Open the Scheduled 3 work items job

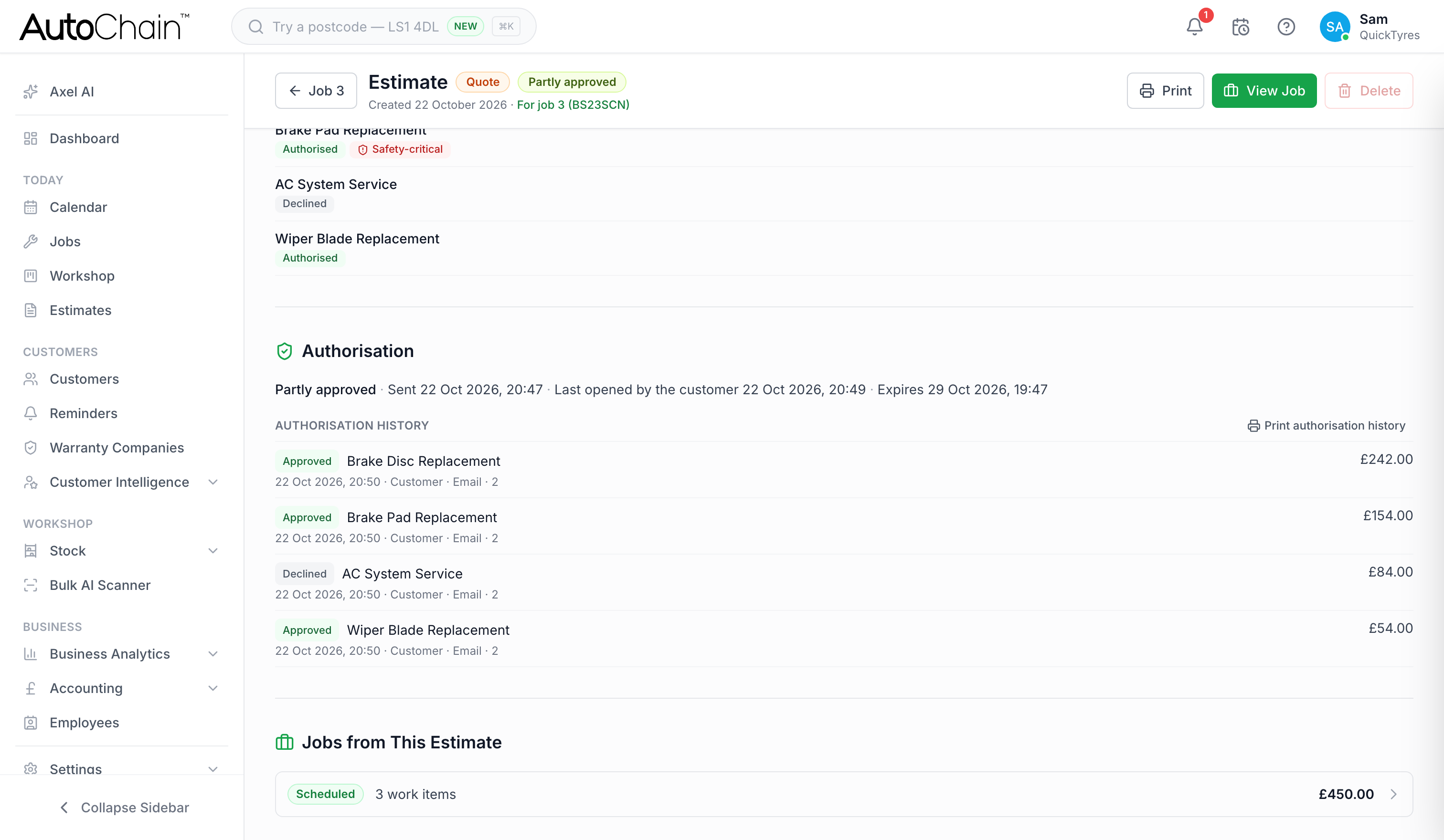[x=843, y=794]
